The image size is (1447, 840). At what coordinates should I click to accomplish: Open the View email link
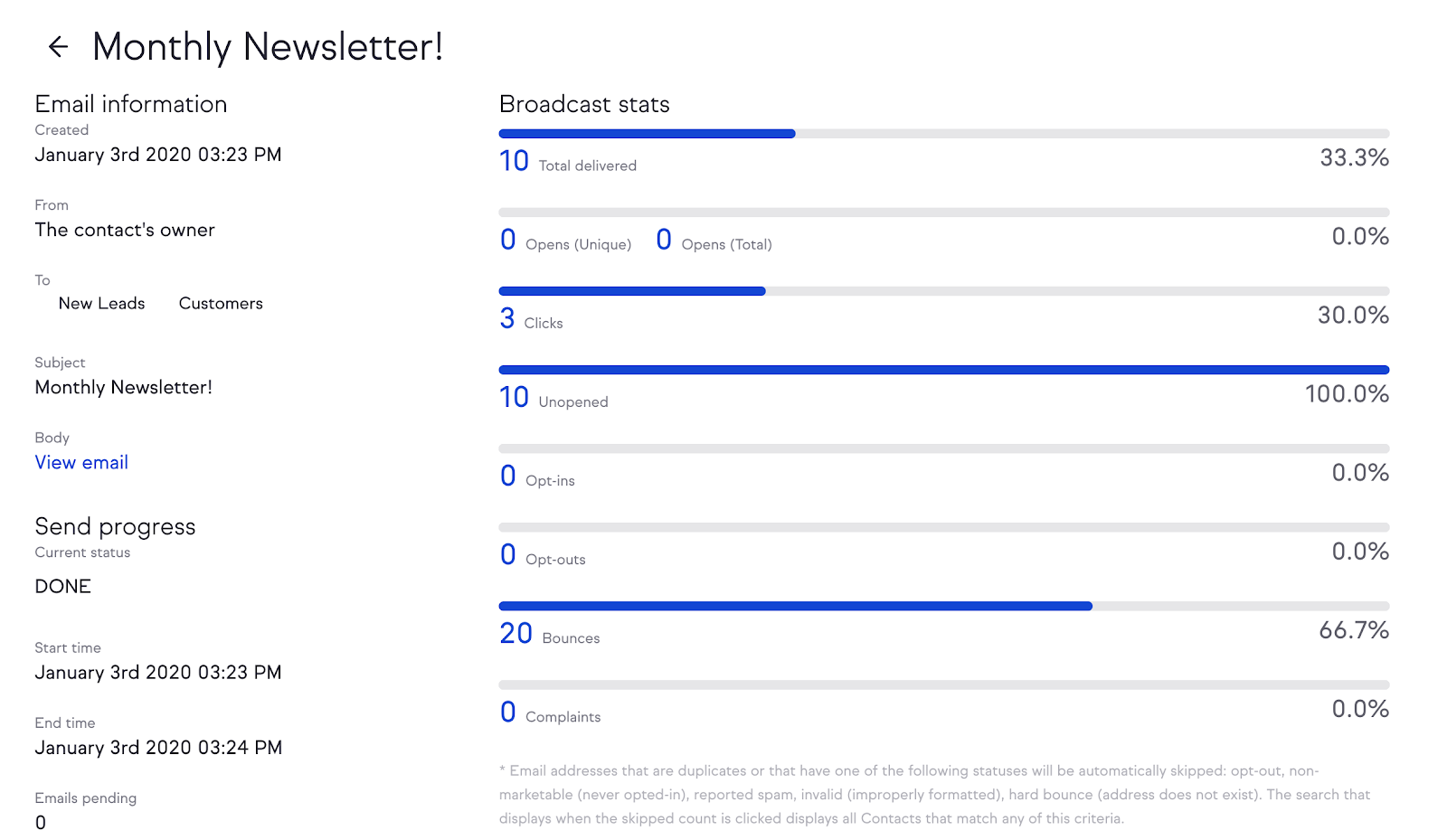coord(81,463)
